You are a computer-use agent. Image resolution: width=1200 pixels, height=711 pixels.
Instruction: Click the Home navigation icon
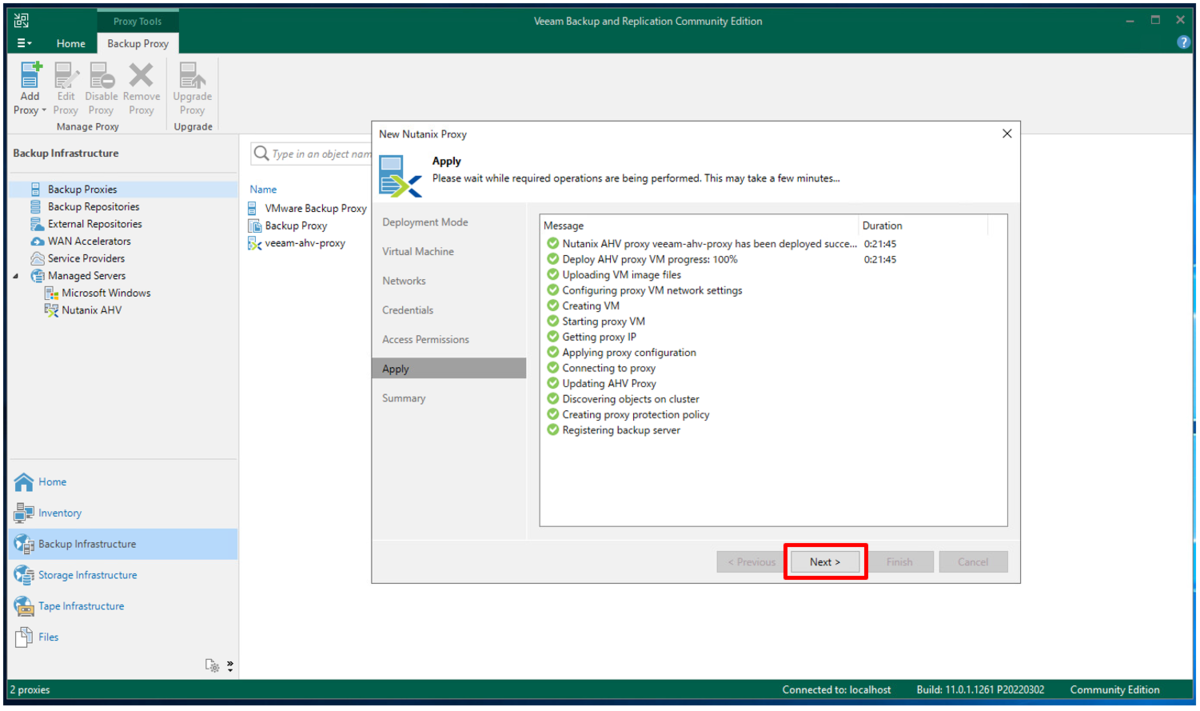pos(24,482)
